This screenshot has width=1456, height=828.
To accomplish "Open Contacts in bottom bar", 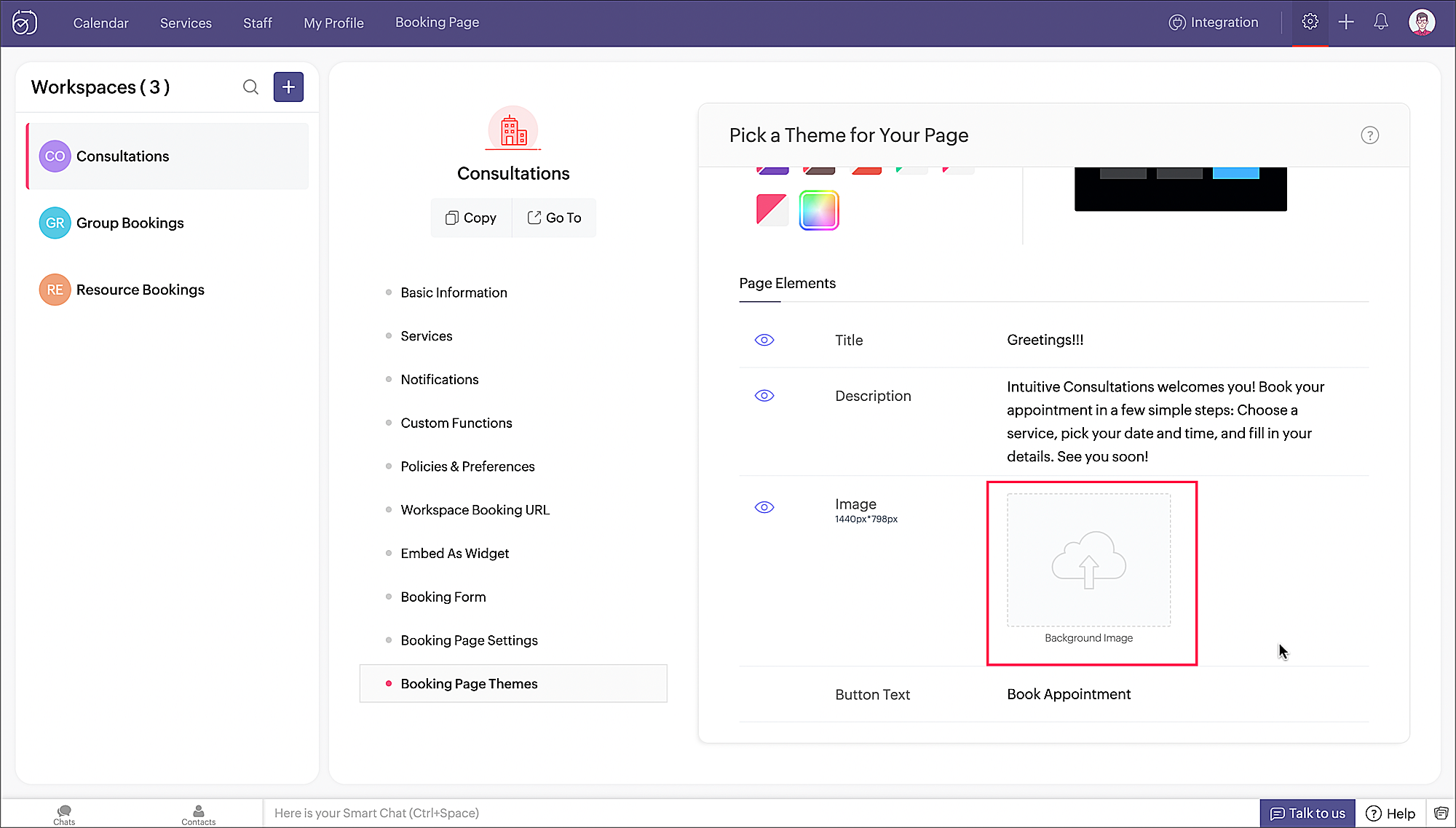I will 198,814.
